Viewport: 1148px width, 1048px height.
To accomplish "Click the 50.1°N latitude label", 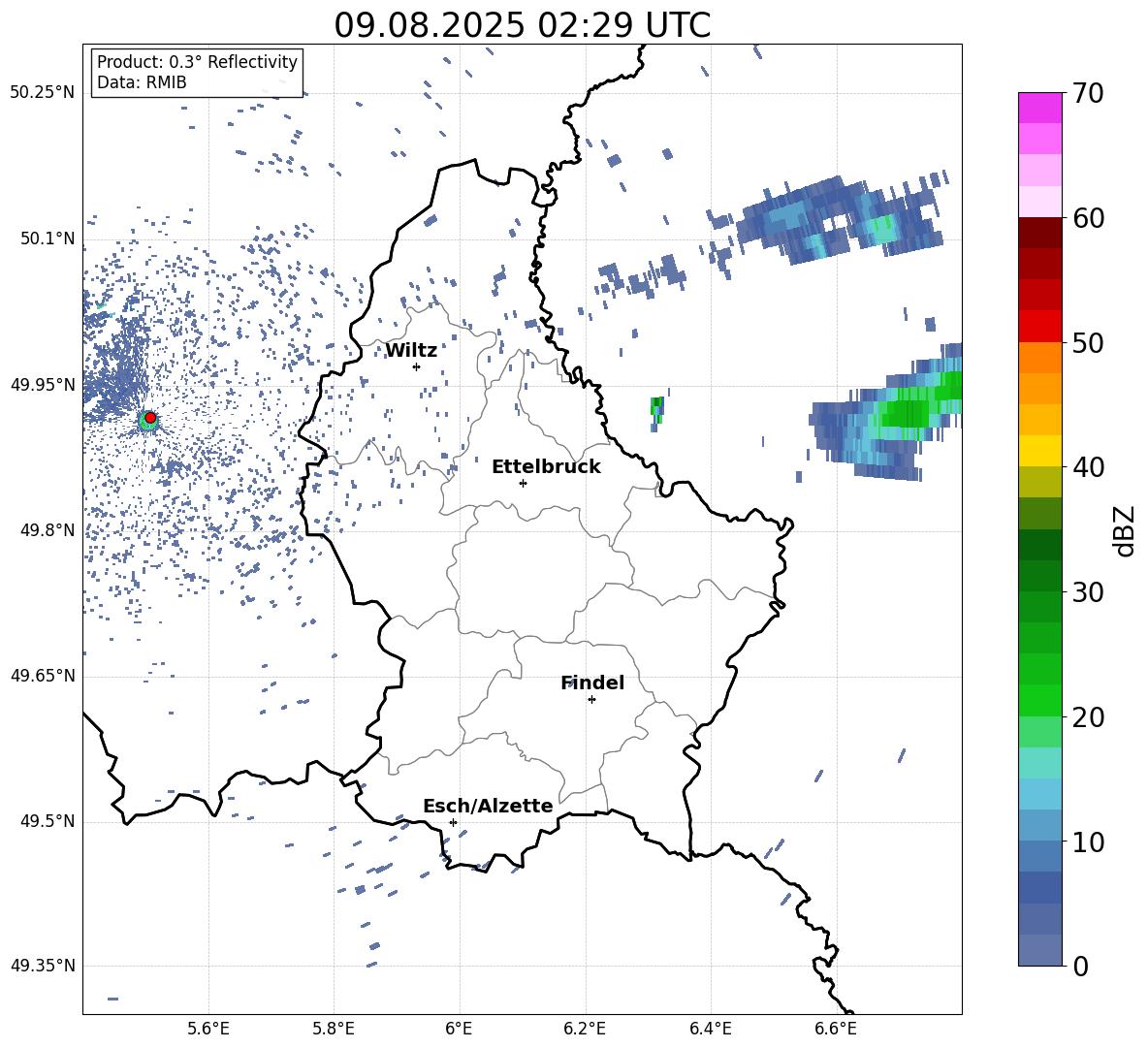I will (x=48, y=238).
